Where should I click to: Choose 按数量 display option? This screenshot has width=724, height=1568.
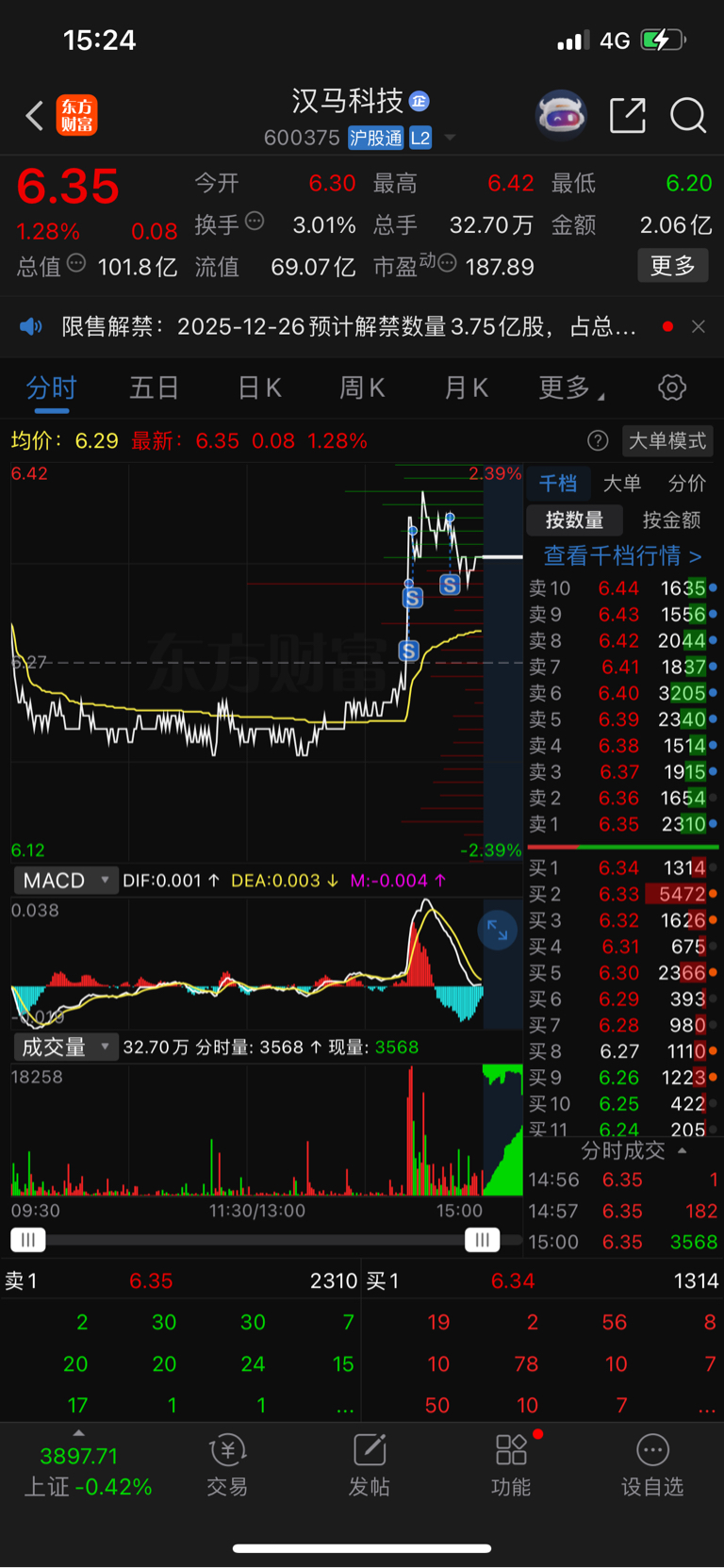(575, 520)
